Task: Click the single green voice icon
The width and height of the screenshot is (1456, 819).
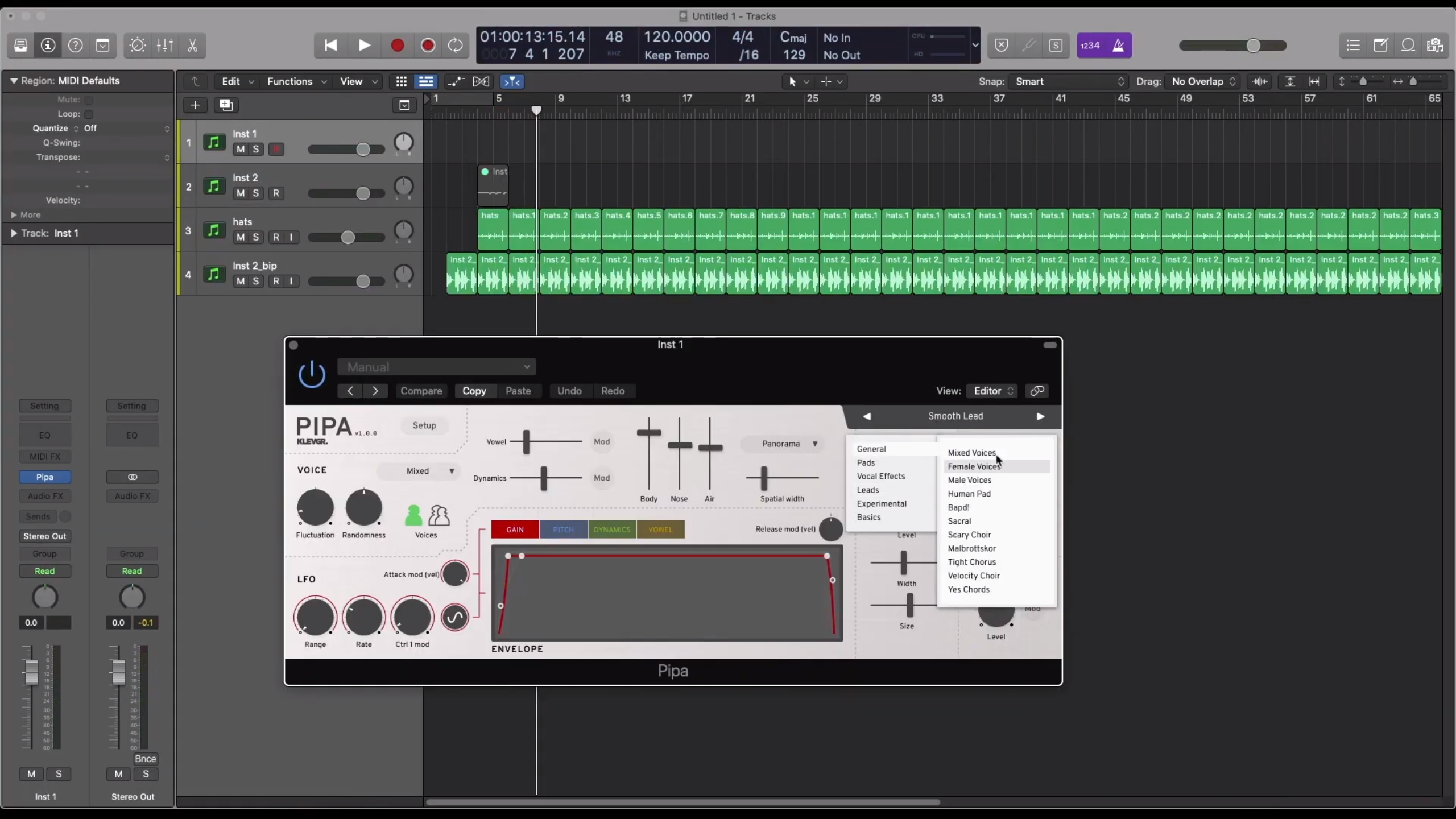Action: tap(413, 515)
